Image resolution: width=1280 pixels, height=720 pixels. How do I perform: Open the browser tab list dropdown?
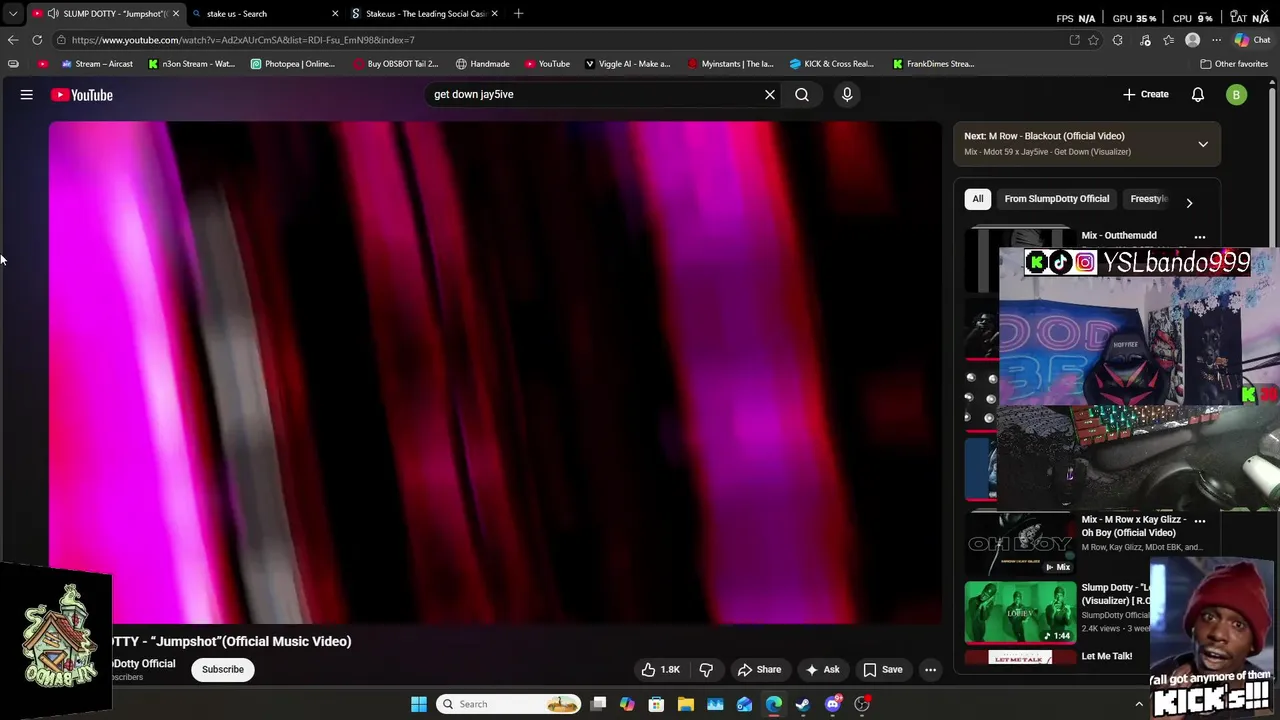[12, 14]
